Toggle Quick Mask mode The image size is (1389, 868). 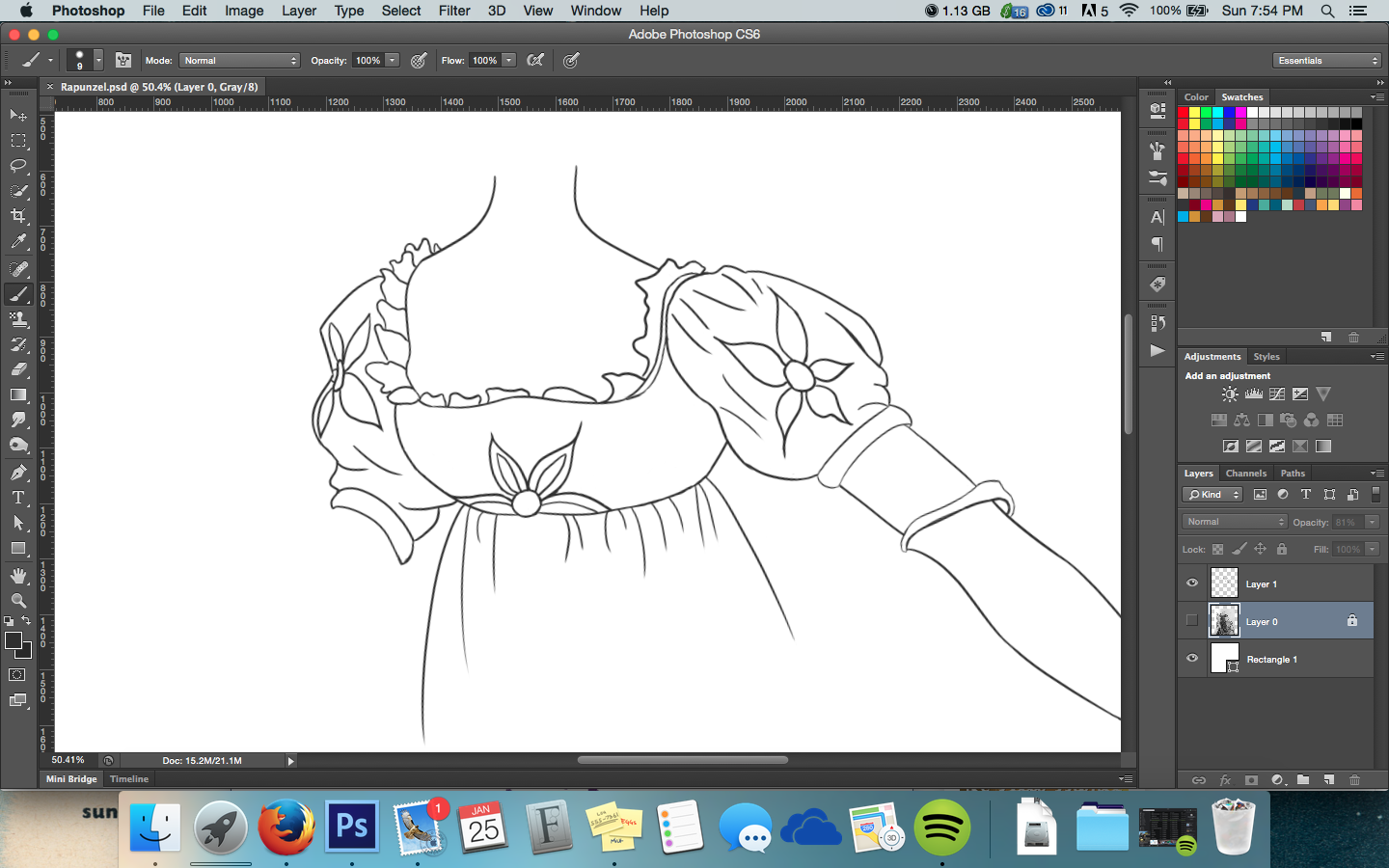click(17, 675)
